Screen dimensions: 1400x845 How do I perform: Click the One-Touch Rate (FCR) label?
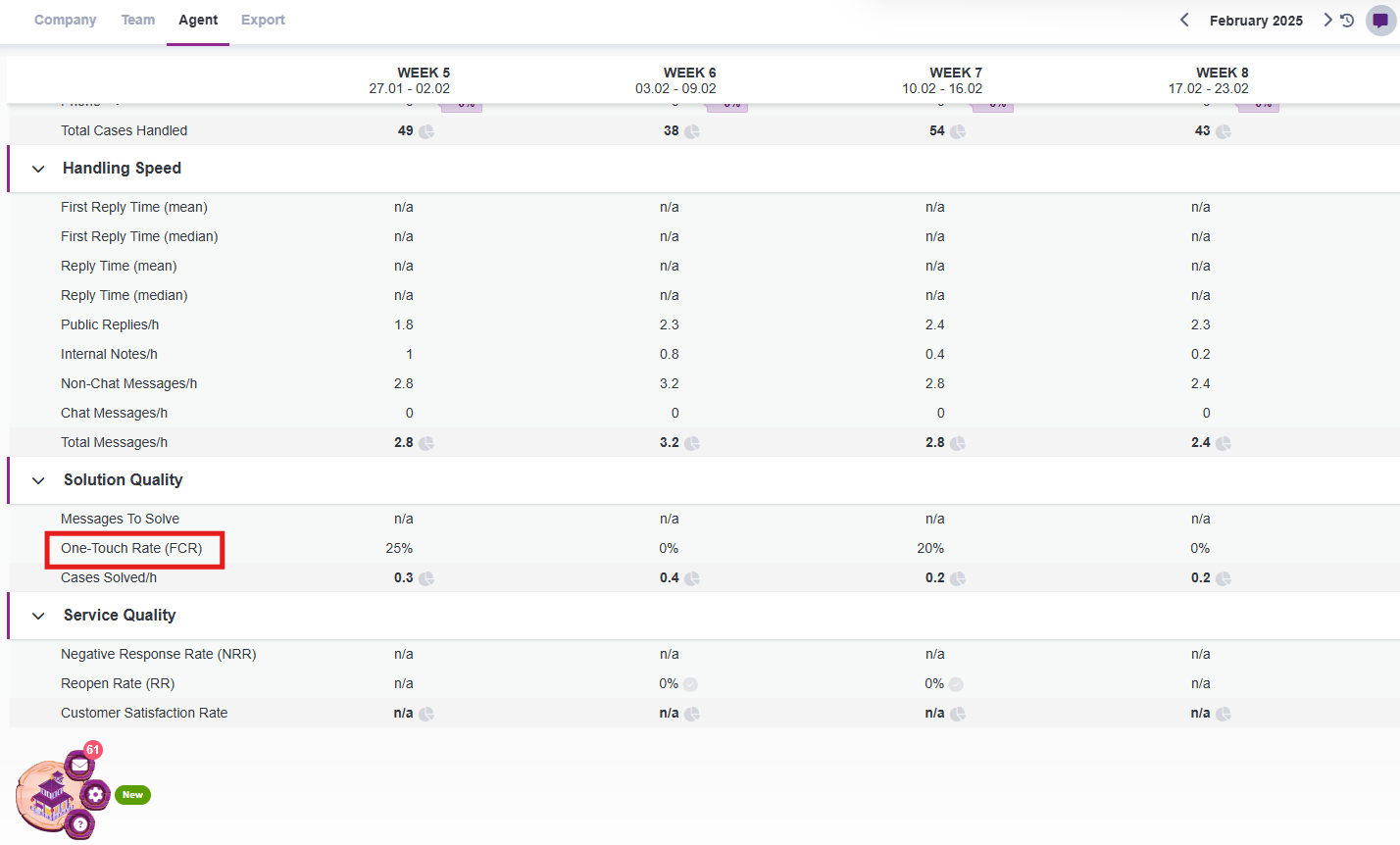(x=131, y=548)
